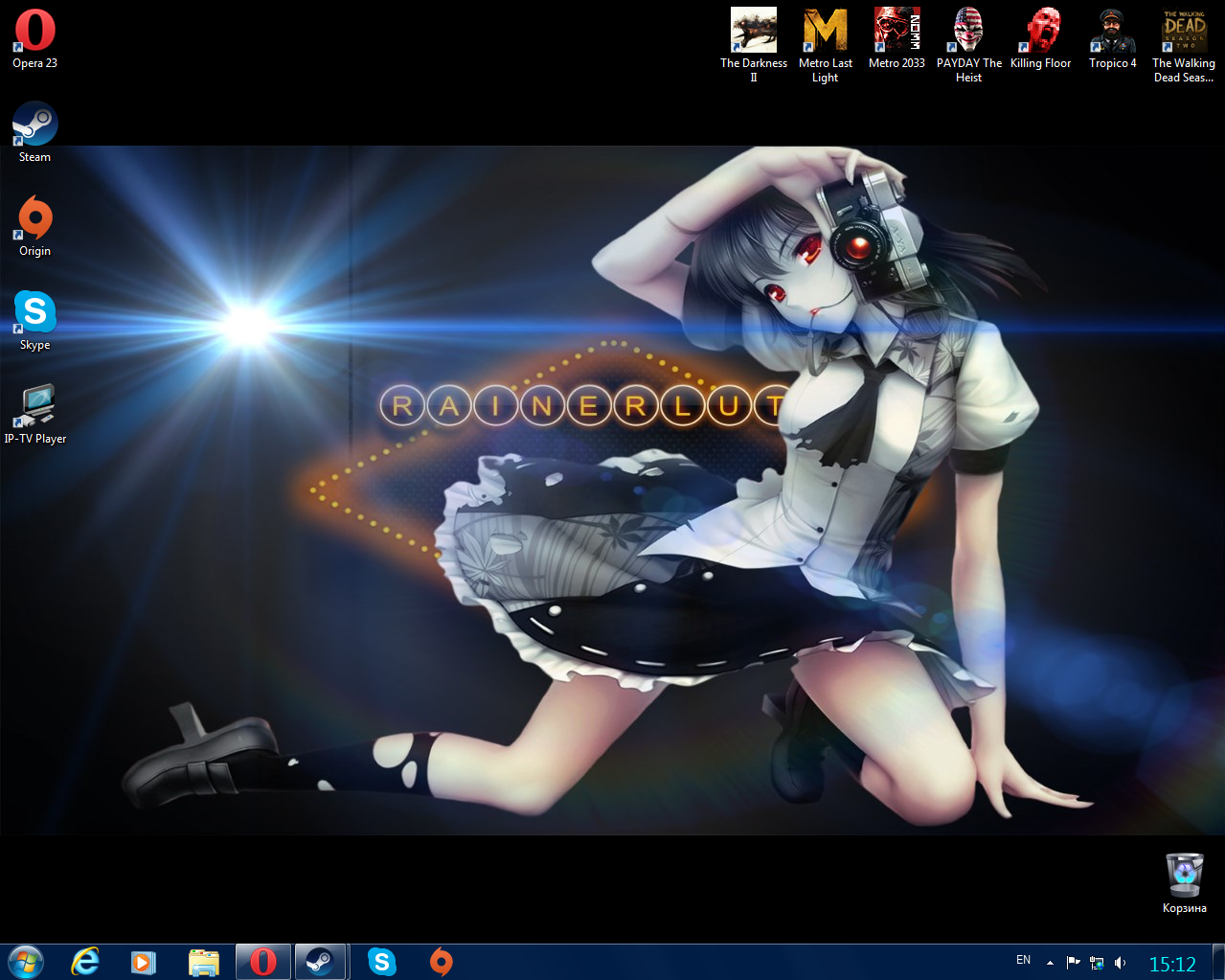Launch Windows Media Player from the taskbar
1225x980 pixels.
pyautogui.click(x=144, y=962)
